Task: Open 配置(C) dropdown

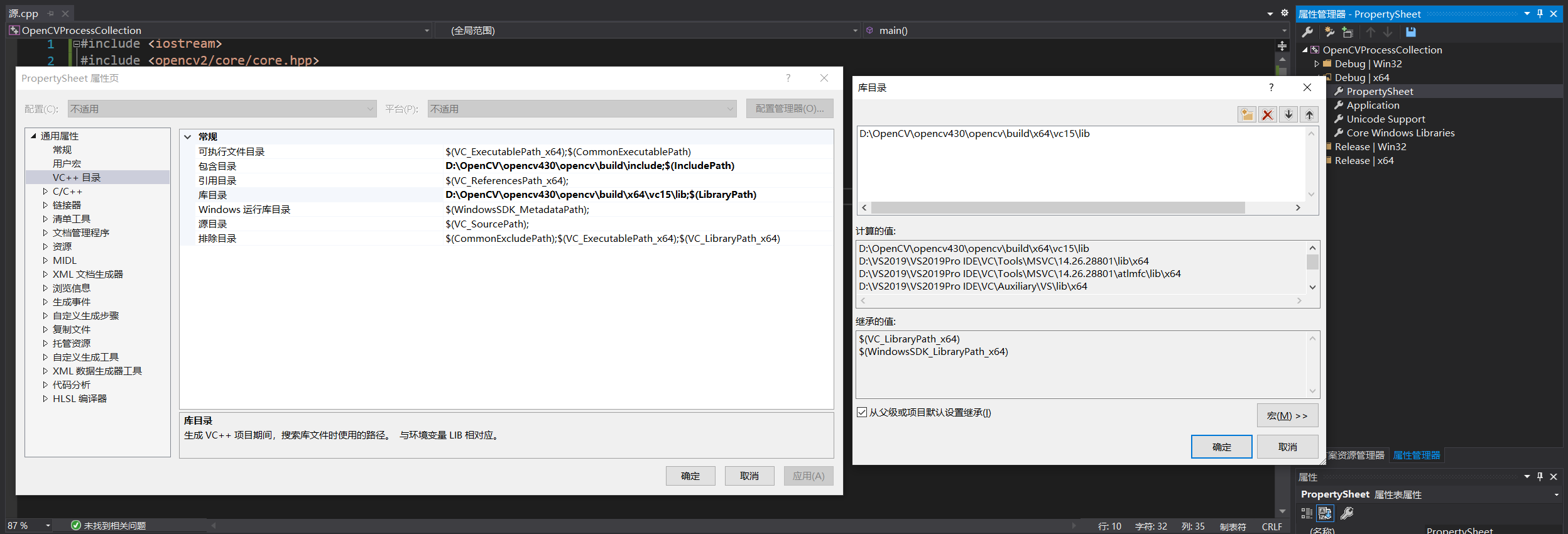Action: click(x=222, y=109)
